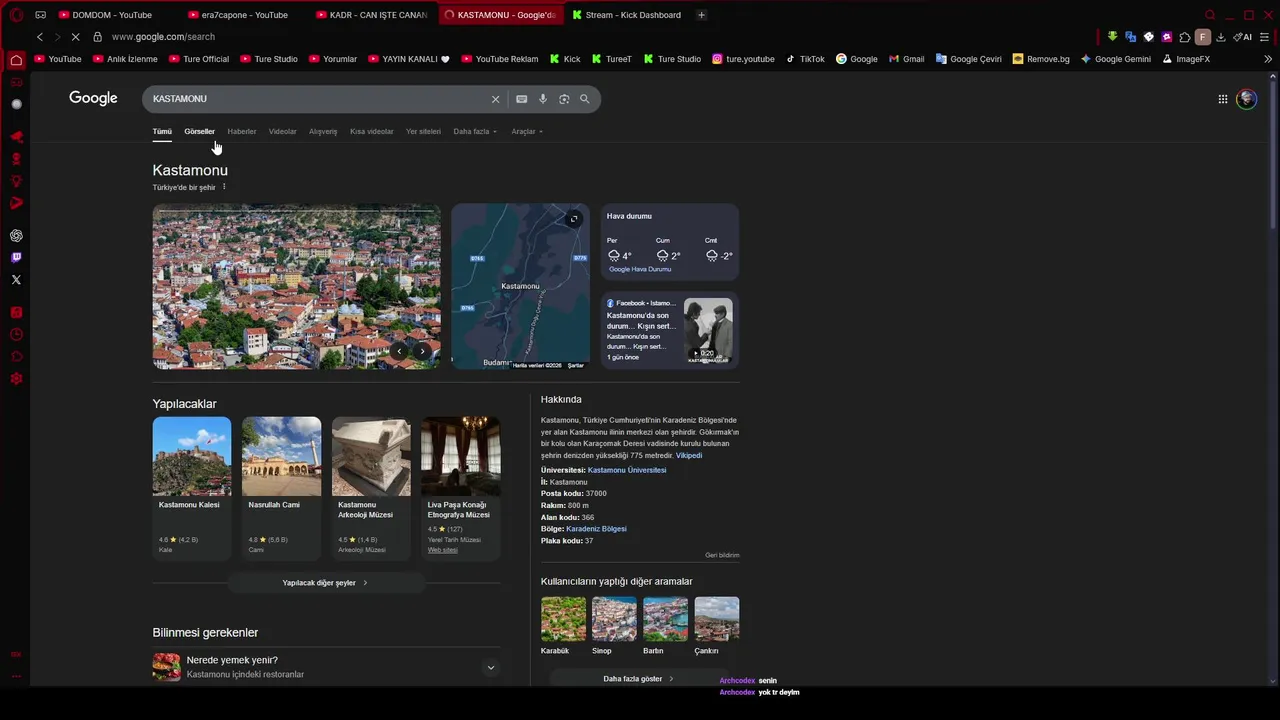Image resolution: width=1280 pixels, height=720 pixels.
Task: Open the AI button in toolbar
Action: coord(1243,37)
